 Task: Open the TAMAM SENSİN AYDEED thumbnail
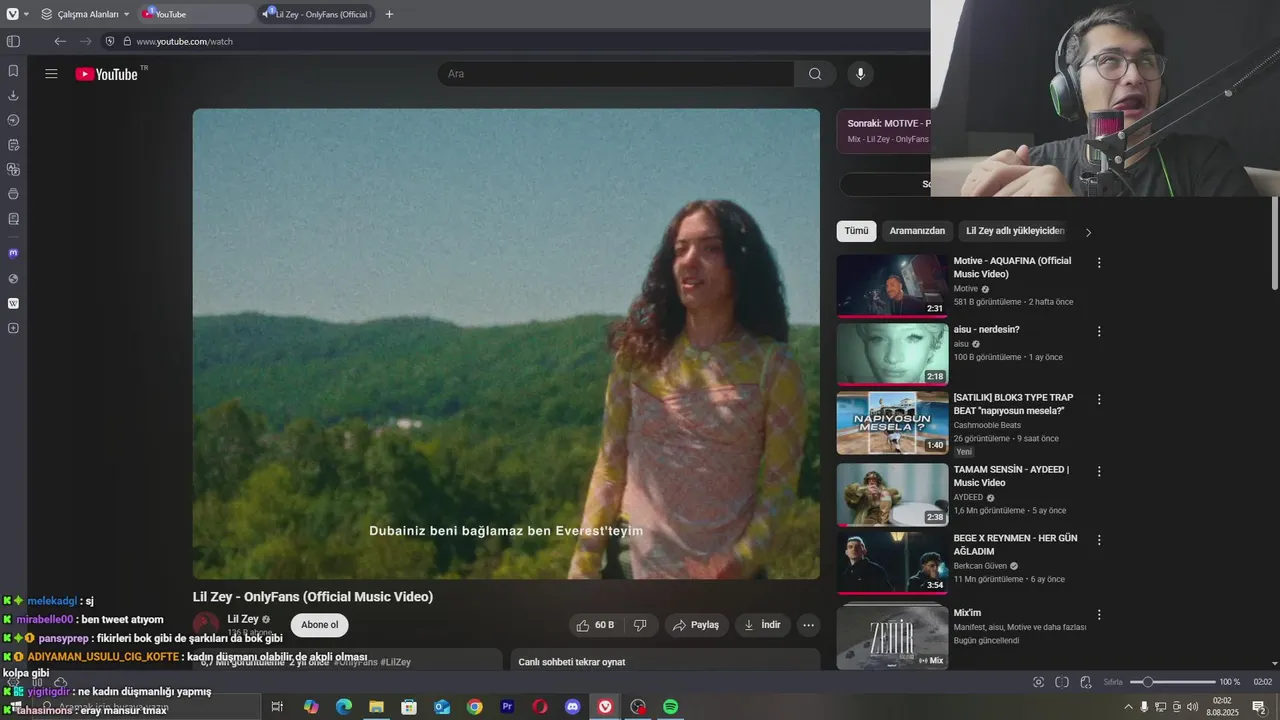point(892,494)
